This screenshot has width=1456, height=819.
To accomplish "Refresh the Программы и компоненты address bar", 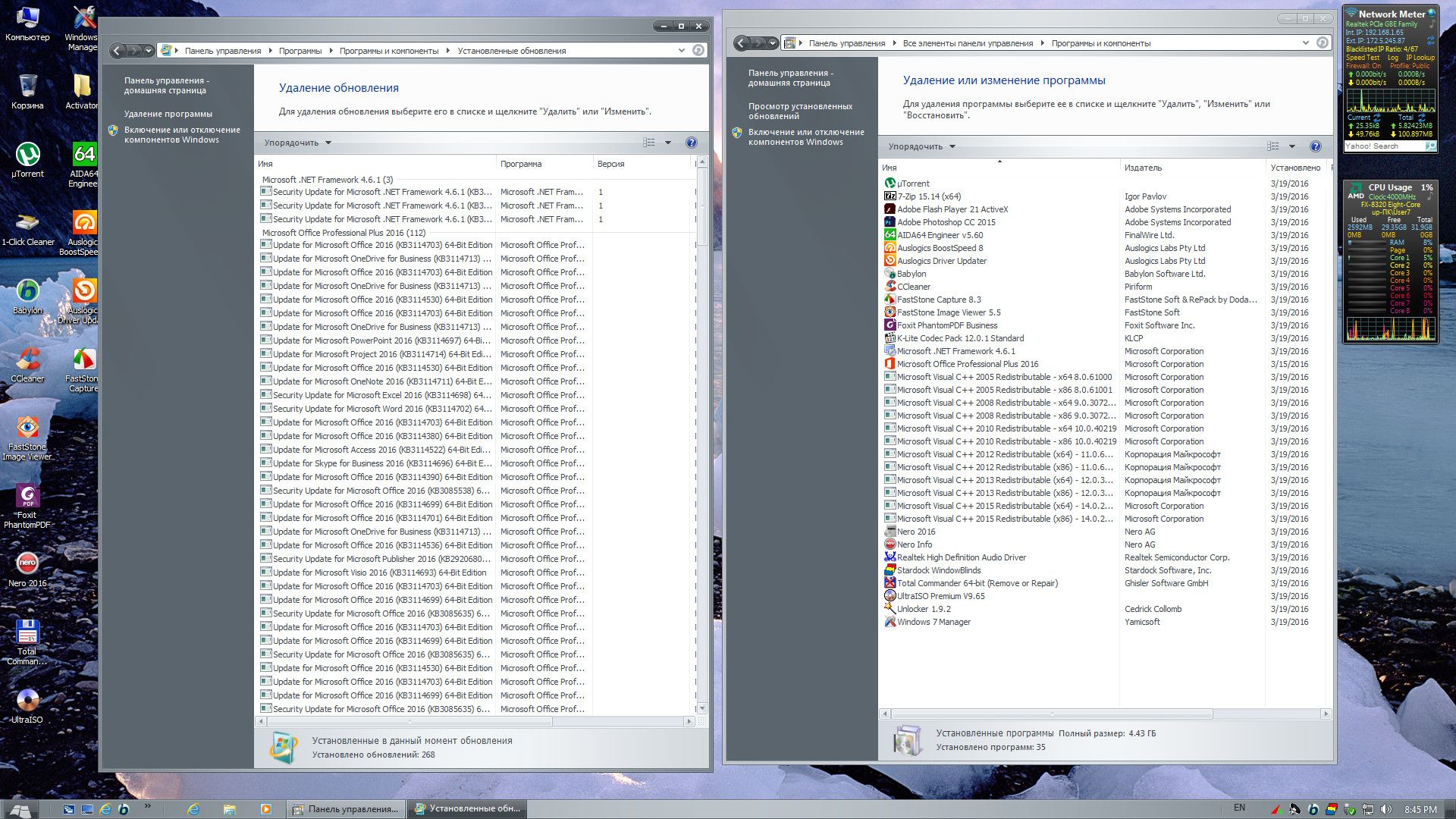I will click(1322, 43).
